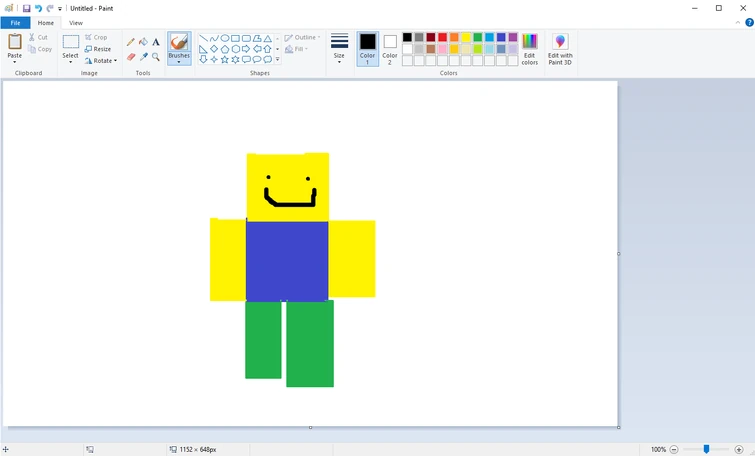Choose the Rounded rectangular callout shape

pos(246,59)
